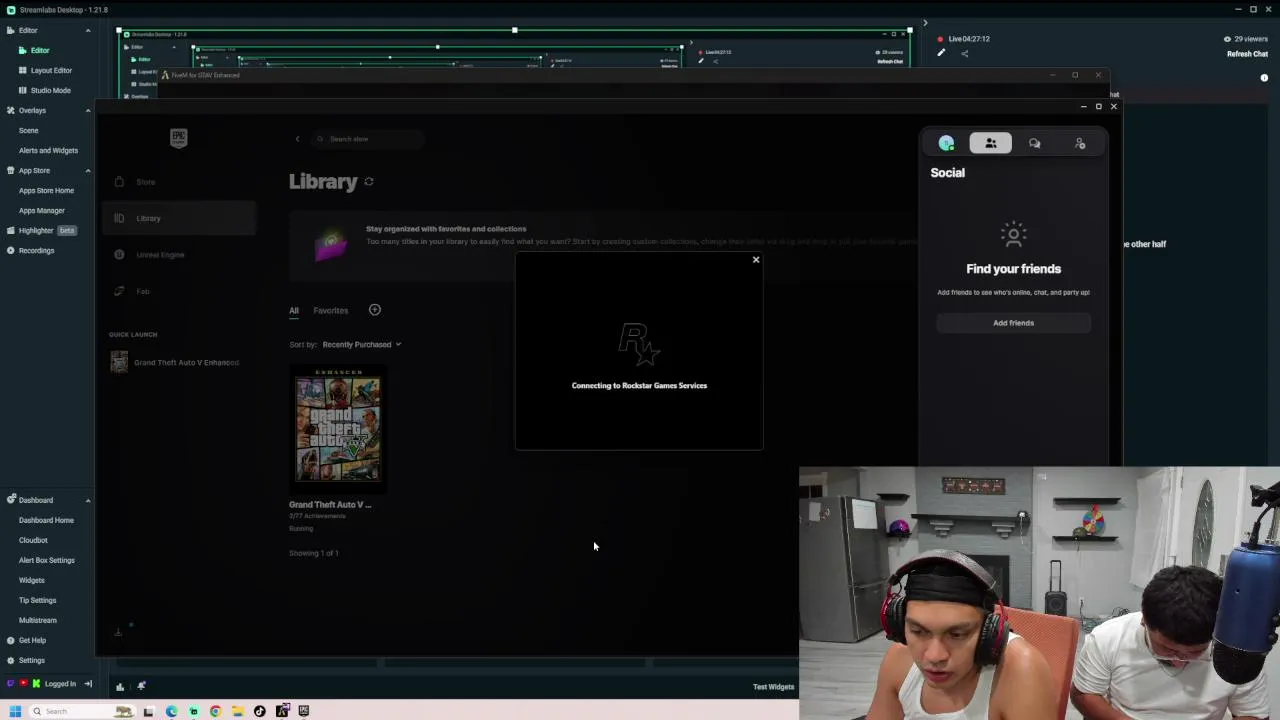The image size is (1280, 720).
Task: Open Scene overlays in Streamlabs sidebar
Action: [28, 130]
